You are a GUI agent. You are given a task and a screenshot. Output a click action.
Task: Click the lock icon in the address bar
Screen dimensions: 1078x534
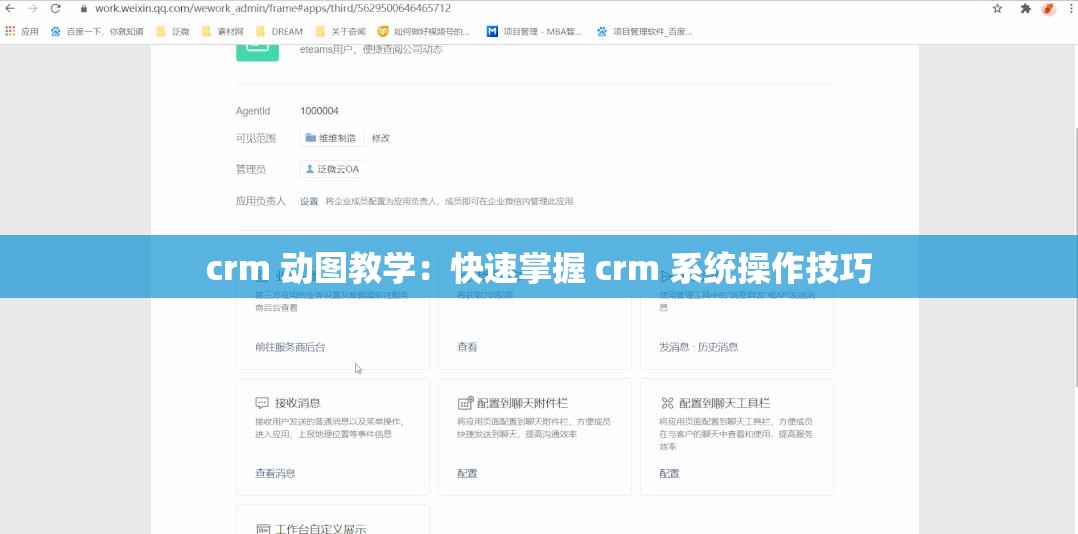tap(84, 9)
